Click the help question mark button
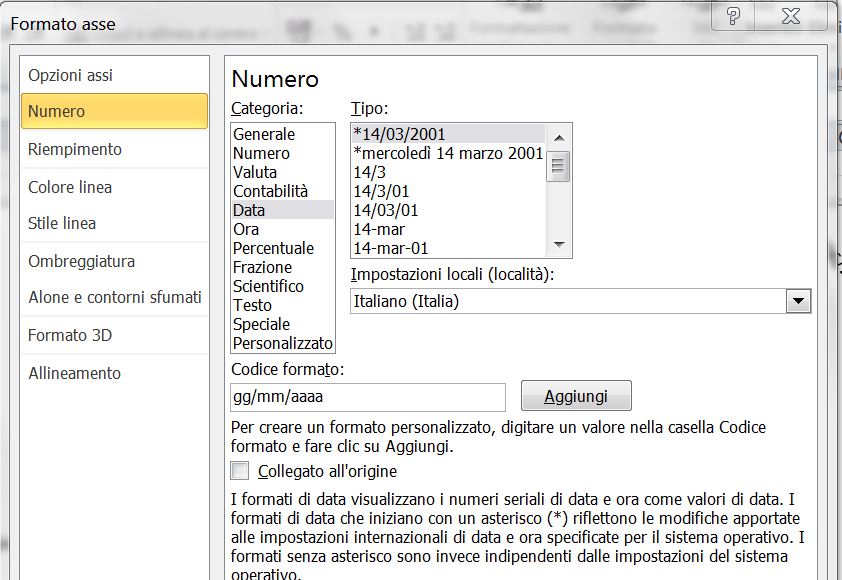This screenshot has width=842, height=580. click(x=735, y=16)
